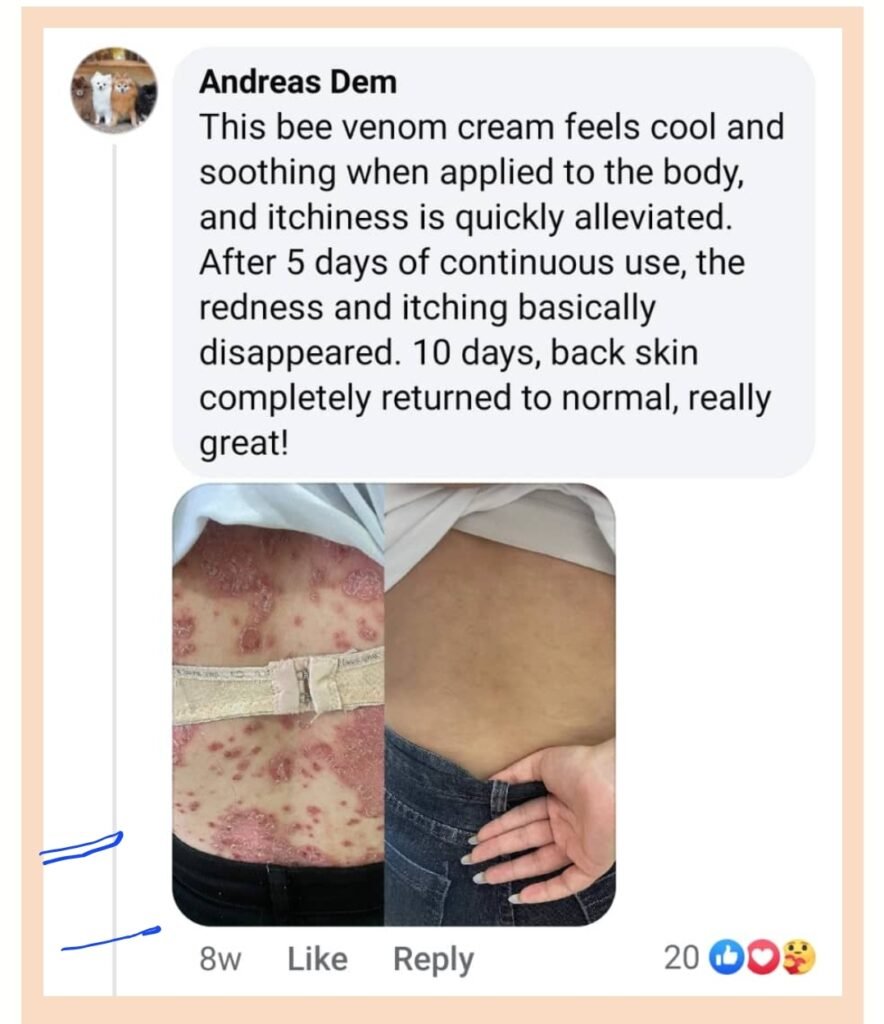Click the white dog in the avatar

pyautogui.click(x=102, y=96)
